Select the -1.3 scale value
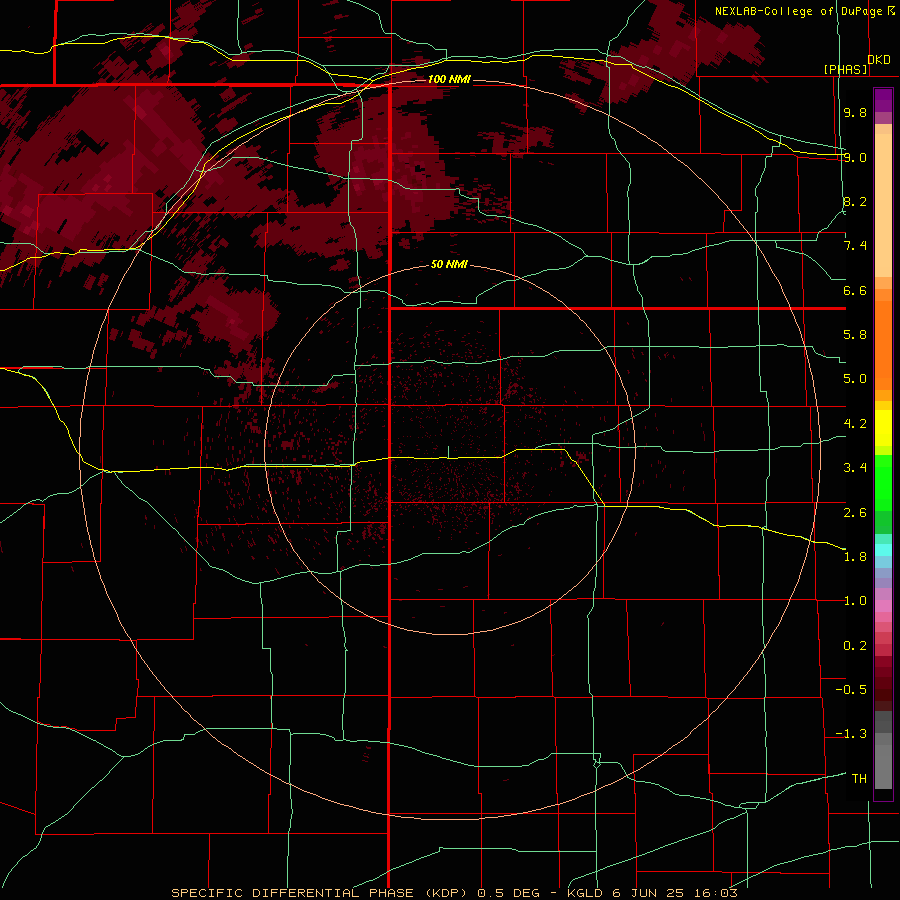The image size is (900, 900). 851,734
